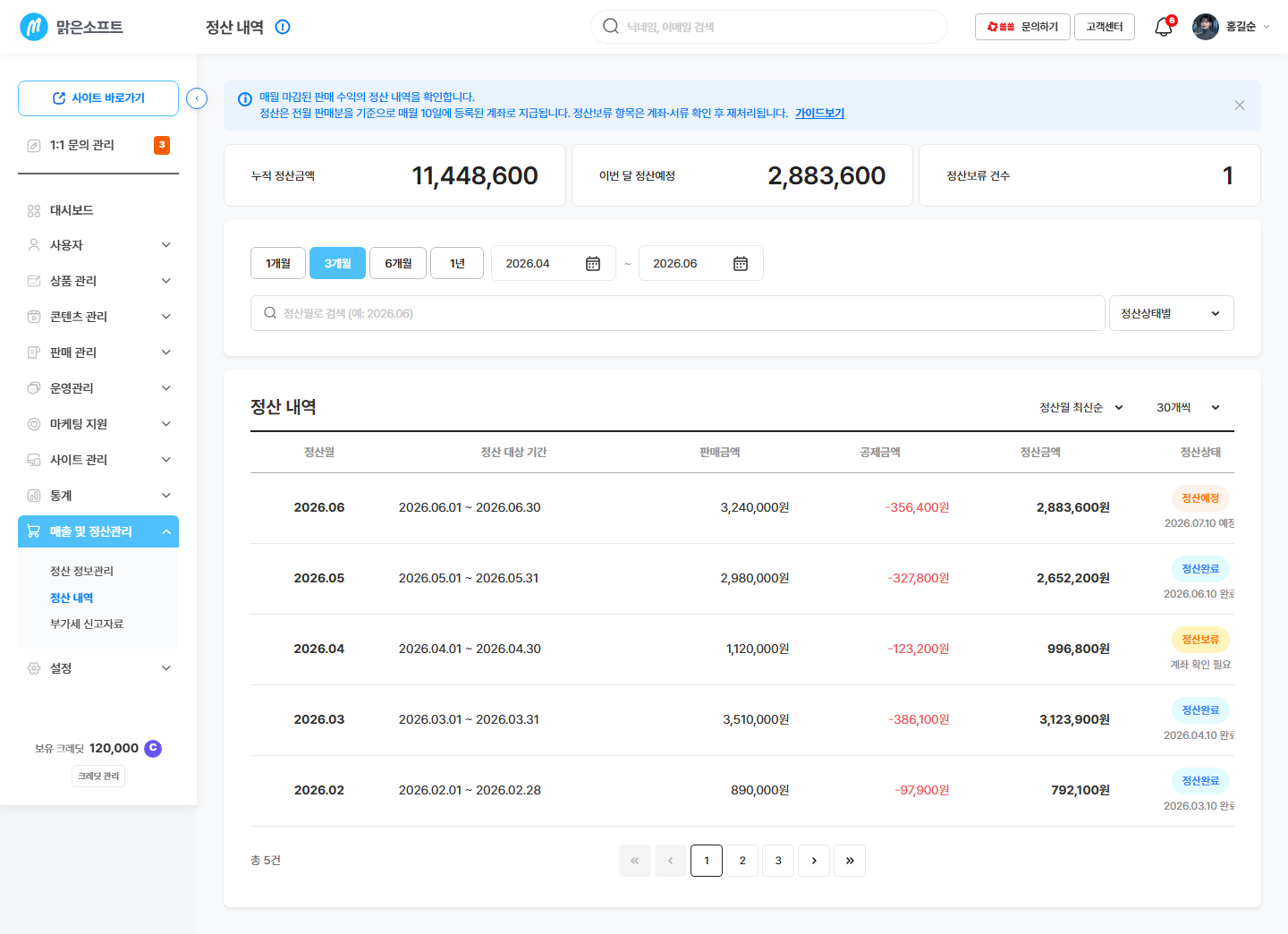
Task: Open the 대시보드 menu
Action: point(98,211)
